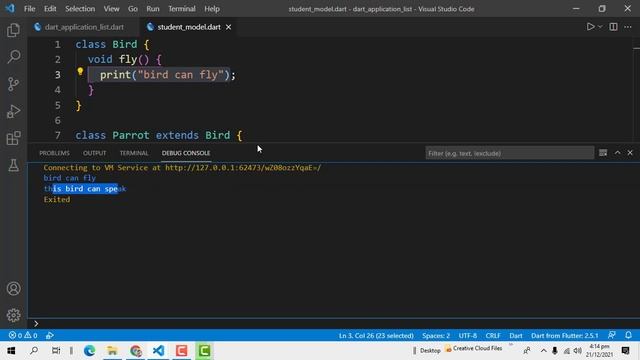Click the lightbulb code action on line 3
Screen dimensions: 640x360
coord(80,72)
